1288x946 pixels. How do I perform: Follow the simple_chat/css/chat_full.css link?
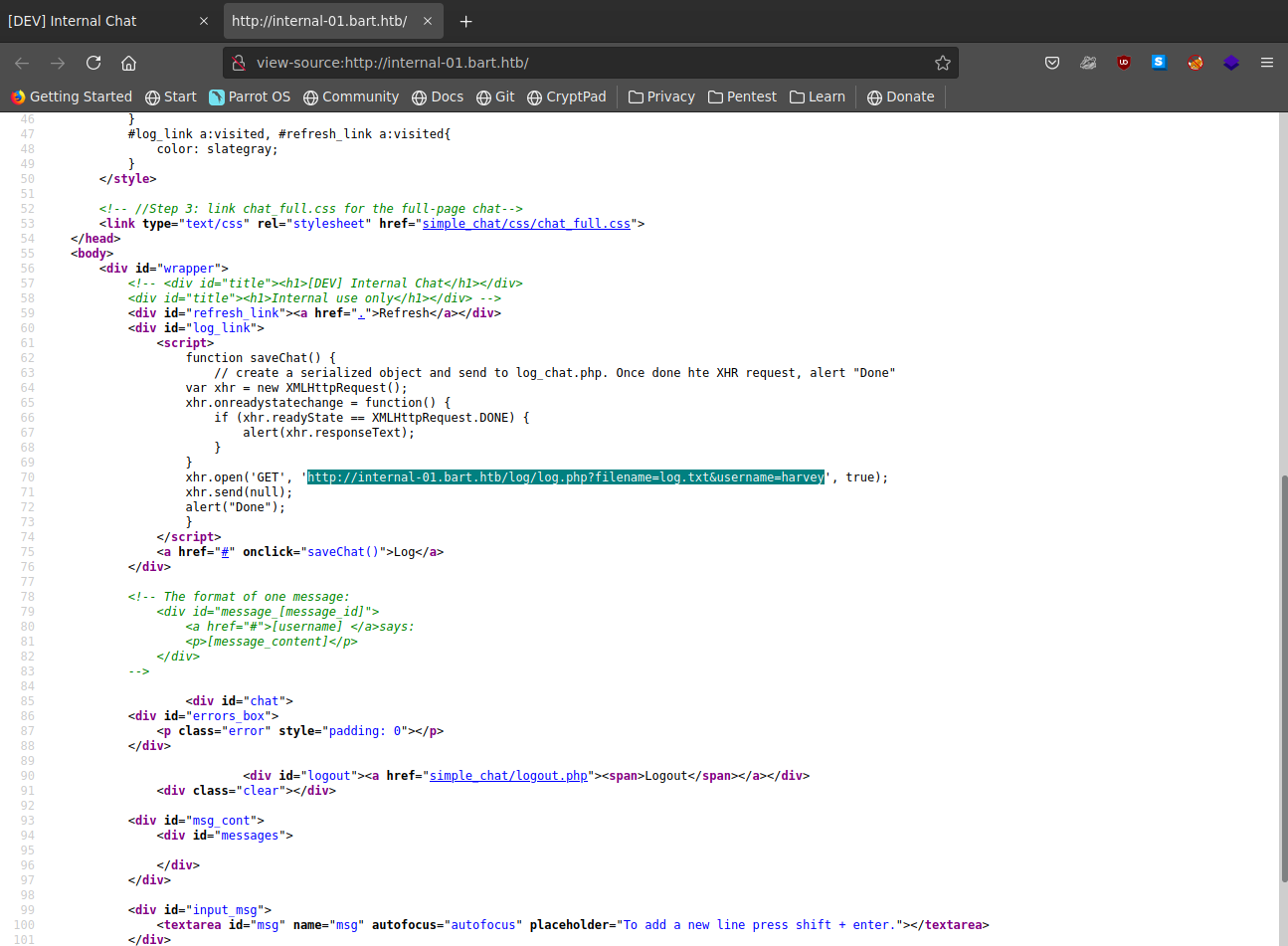pyautogui.click(x=526, y=224)
